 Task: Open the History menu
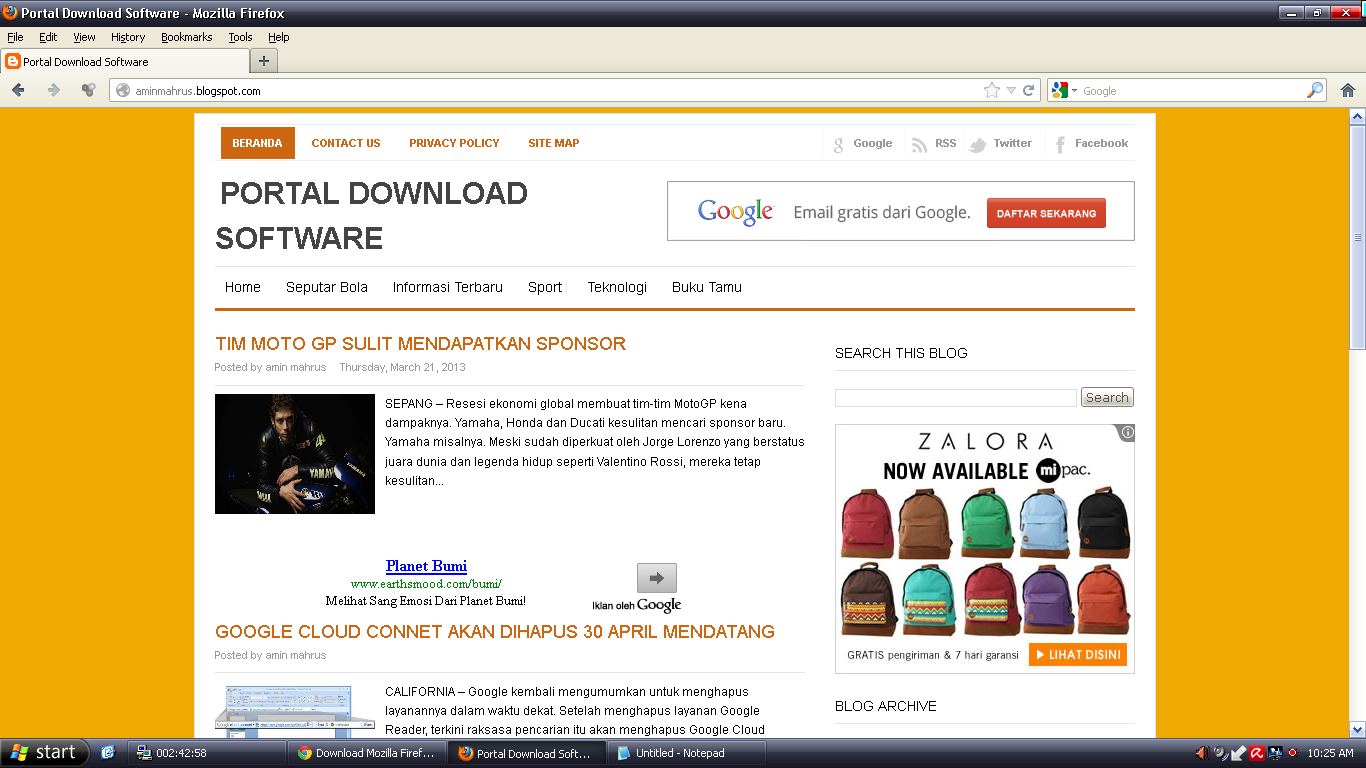pyautogui.click(x=128, y=37)
